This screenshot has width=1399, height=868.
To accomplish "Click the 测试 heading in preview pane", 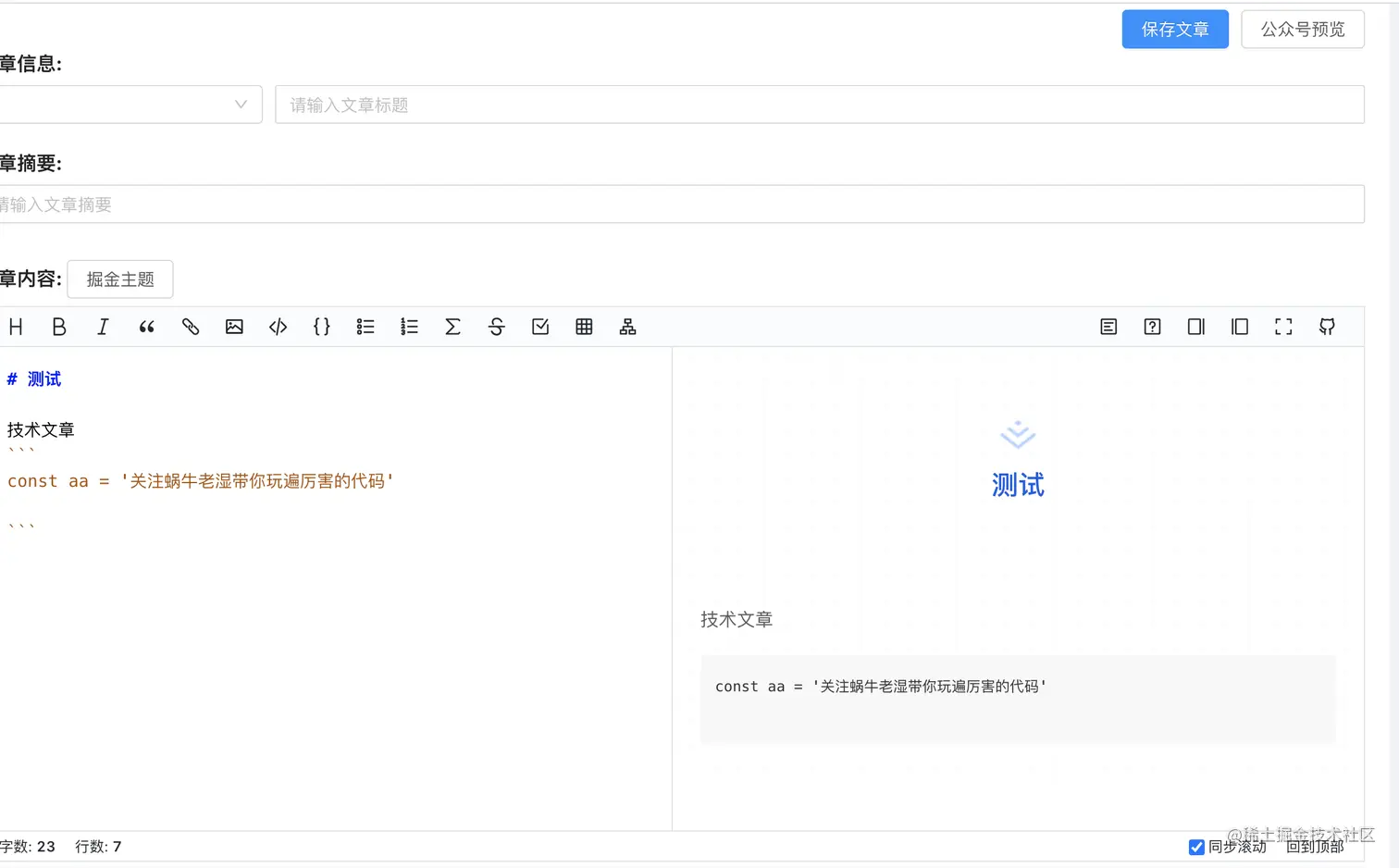I will [x=1018, y=485].
